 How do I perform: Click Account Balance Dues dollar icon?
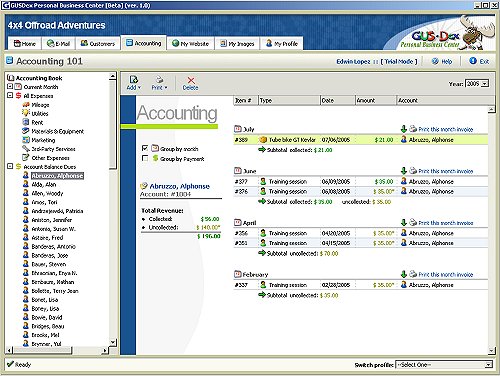click(x=18, y=166)
